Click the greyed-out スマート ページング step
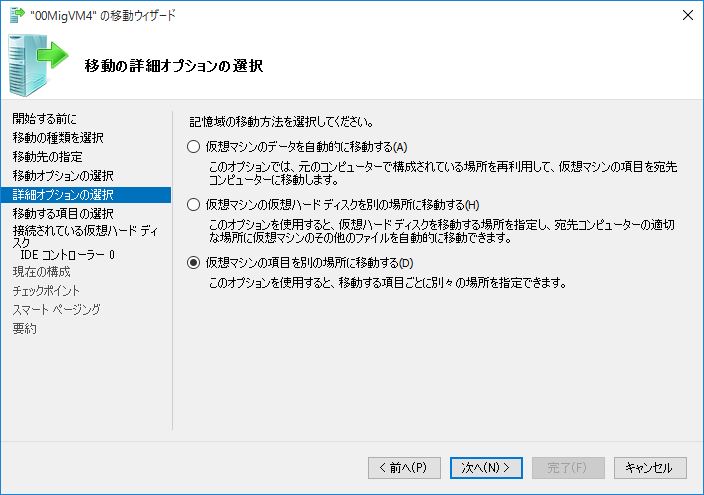The width and height of the screenshot is (704, 495). 56,309
